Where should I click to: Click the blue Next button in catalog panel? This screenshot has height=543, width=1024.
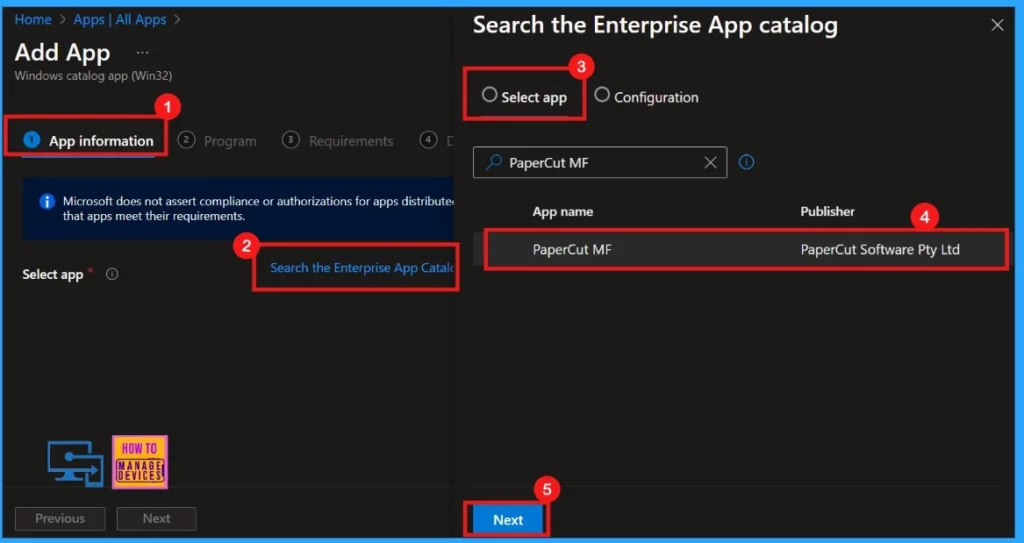coord(508,519)
